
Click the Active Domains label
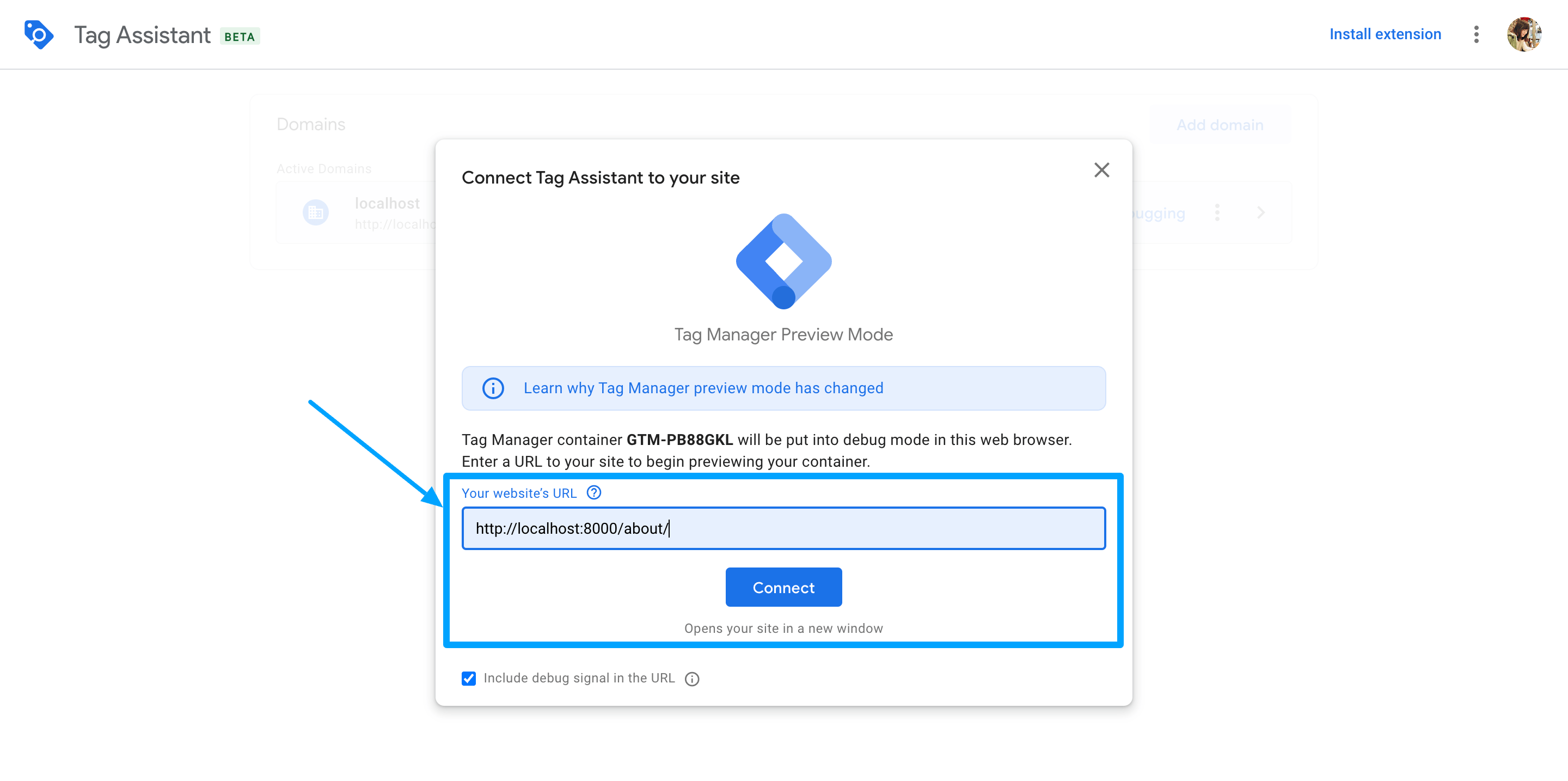point(324,169)
